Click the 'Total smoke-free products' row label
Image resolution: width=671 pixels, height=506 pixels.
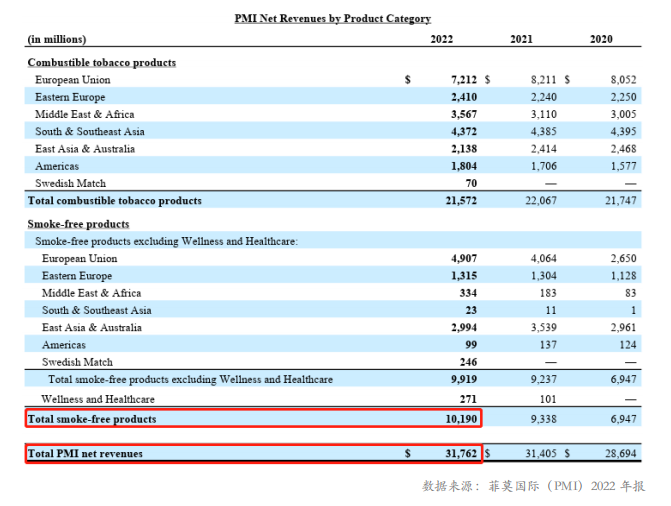click(x=92, y=419)
